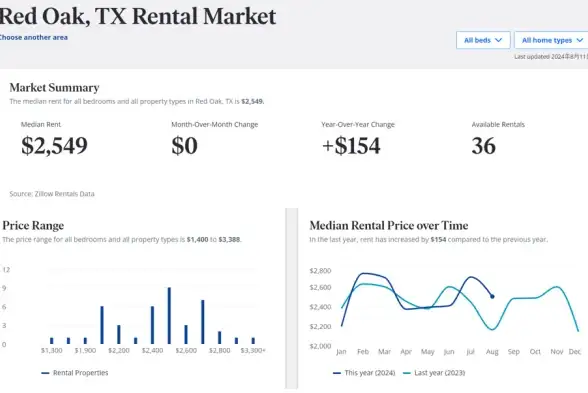Click the Choose another area link
This screenshot has width=588, height=393.
click(33, 38)
